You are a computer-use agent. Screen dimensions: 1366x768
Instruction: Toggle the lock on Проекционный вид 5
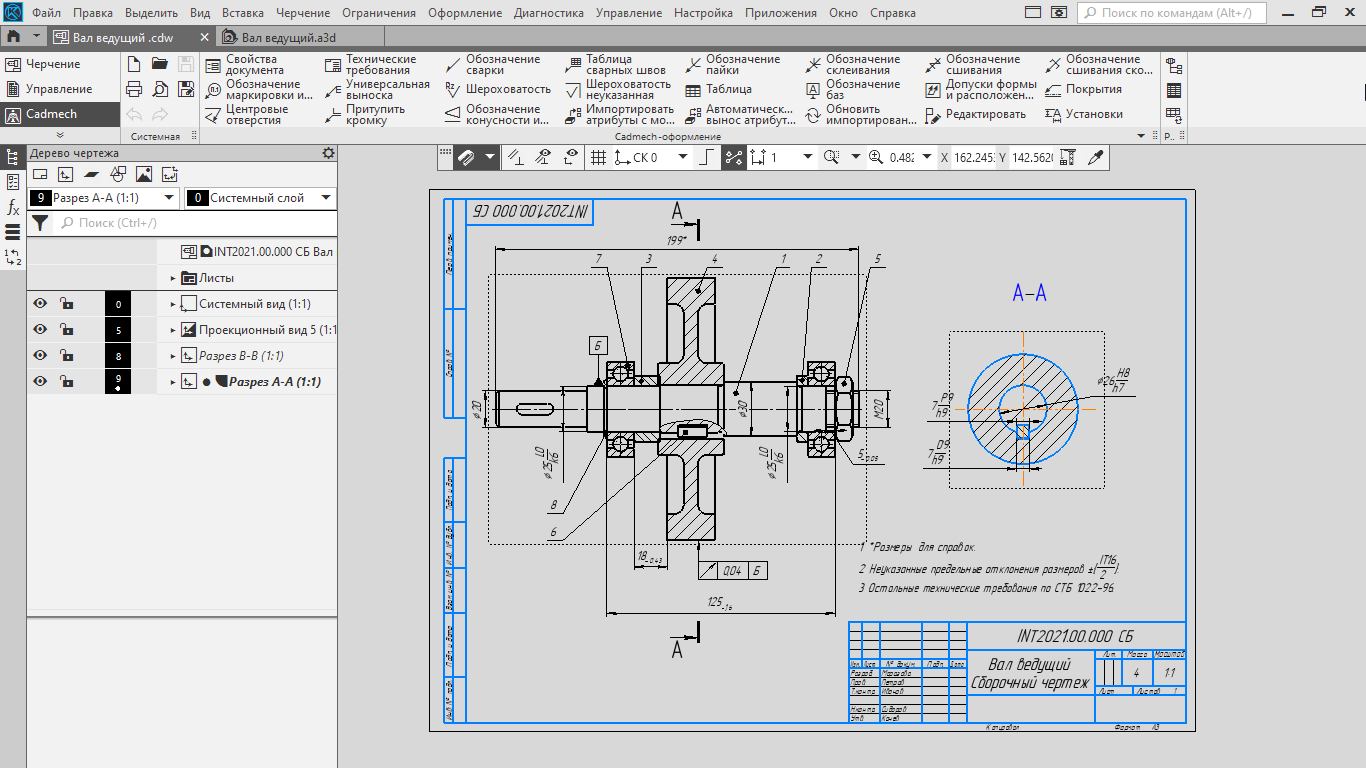[x=65, y=330]
